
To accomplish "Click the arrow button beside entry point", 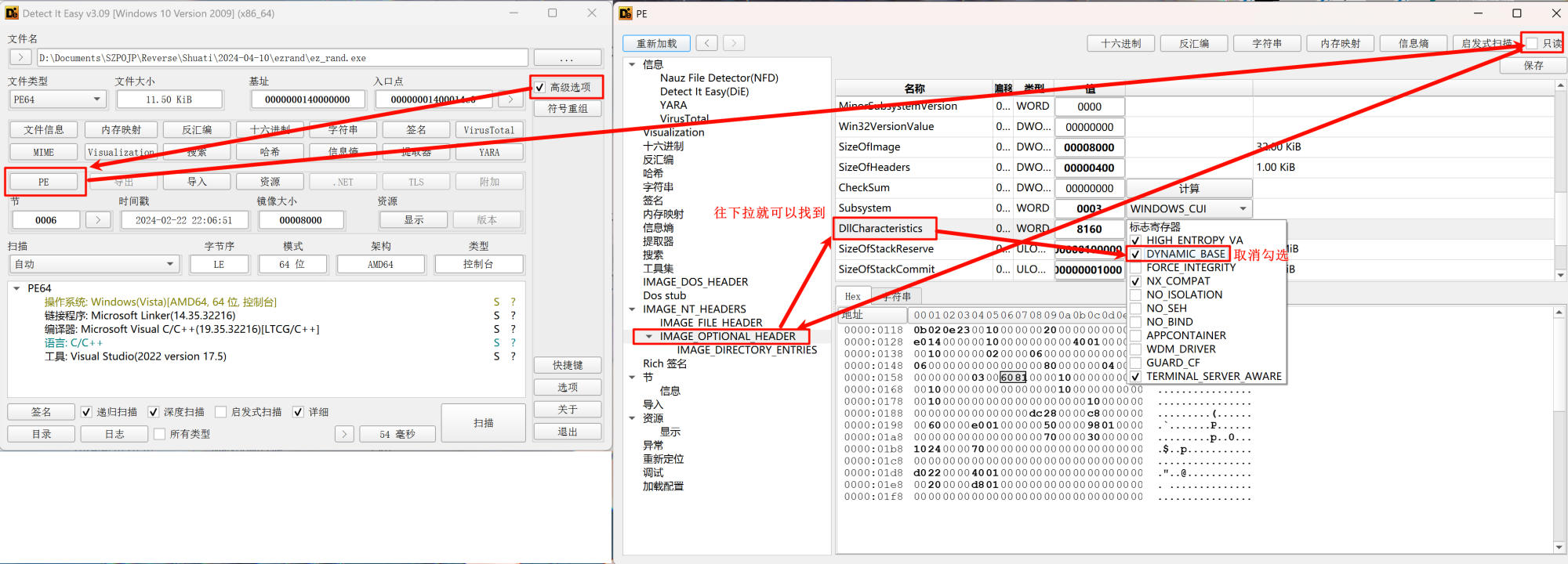I will coord(510,99).
